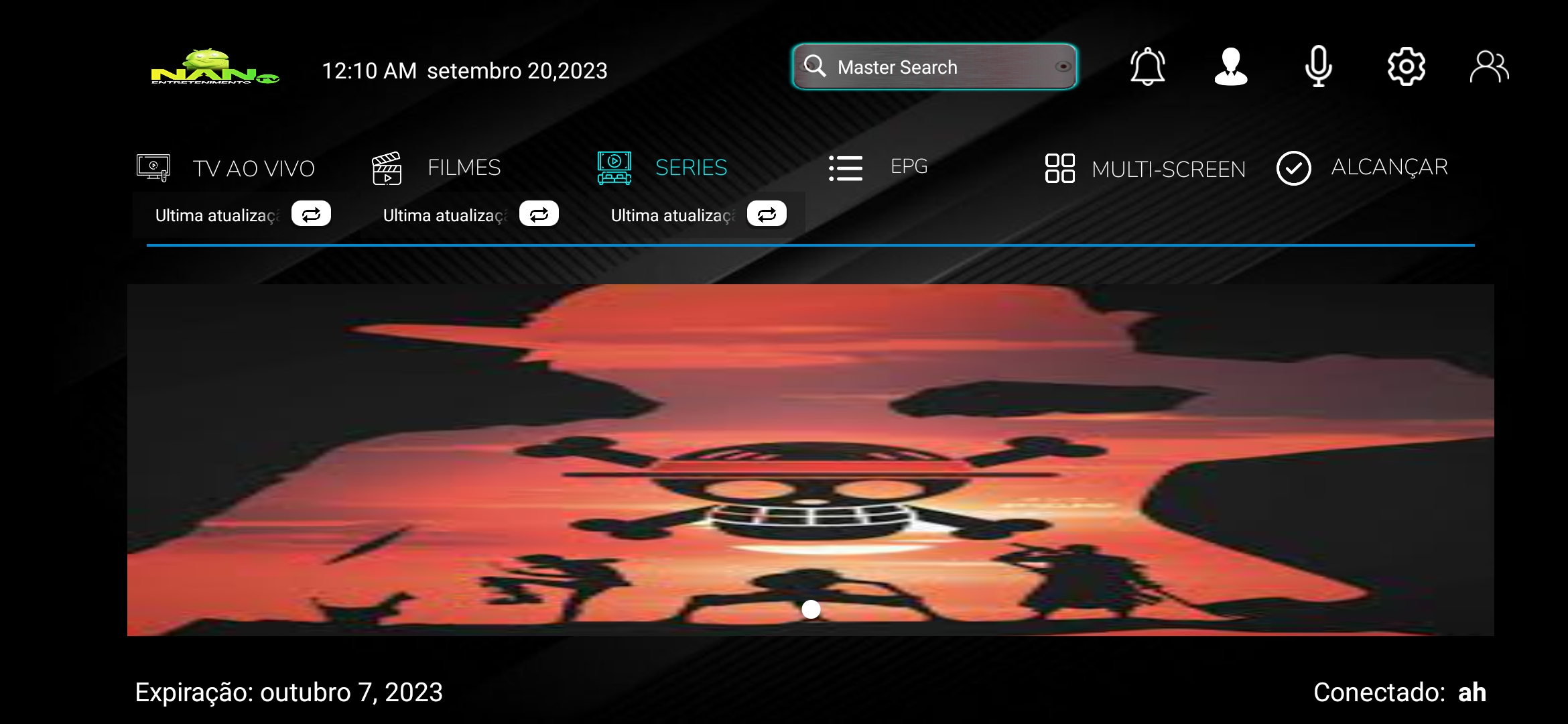The width and height of the screenshot is (1568, 724).
Task: Focus the Master Search field
Action: pos(934,66)
